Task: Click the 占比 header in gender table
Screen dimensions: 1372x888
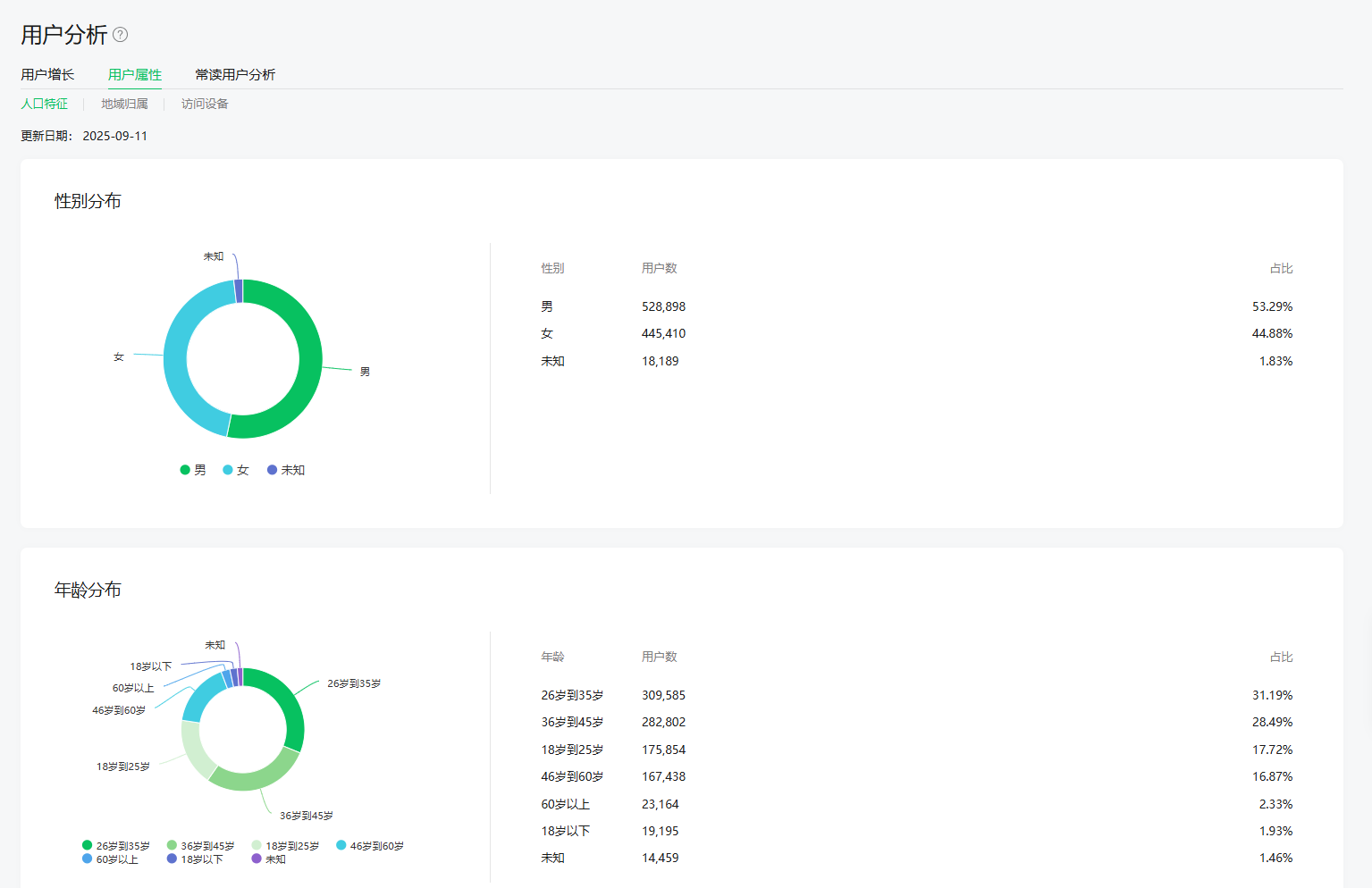Action: [x=1281, y=268]
